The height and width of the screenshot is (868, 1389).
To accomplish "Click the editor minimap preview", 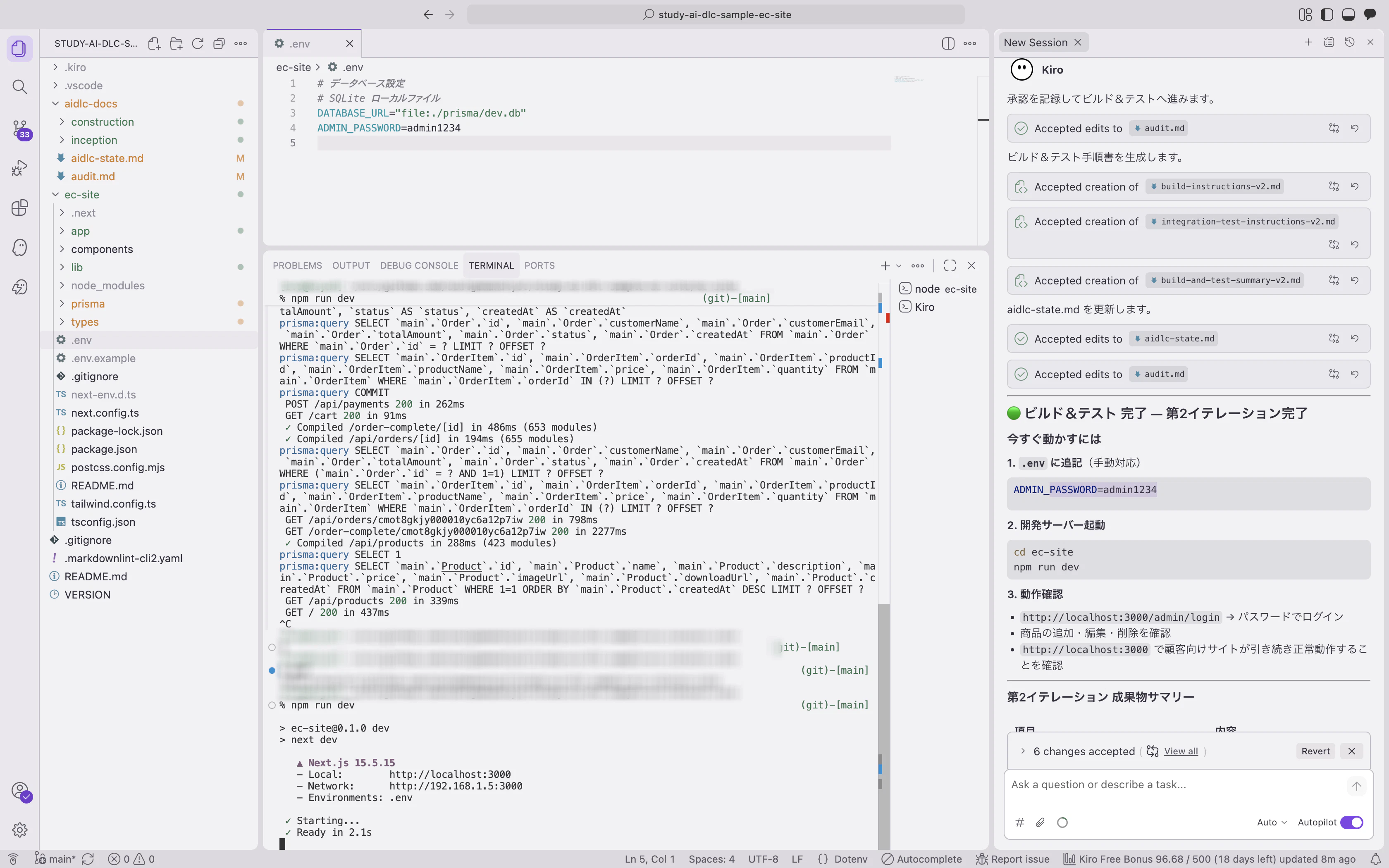I will (x=909, y=79).
